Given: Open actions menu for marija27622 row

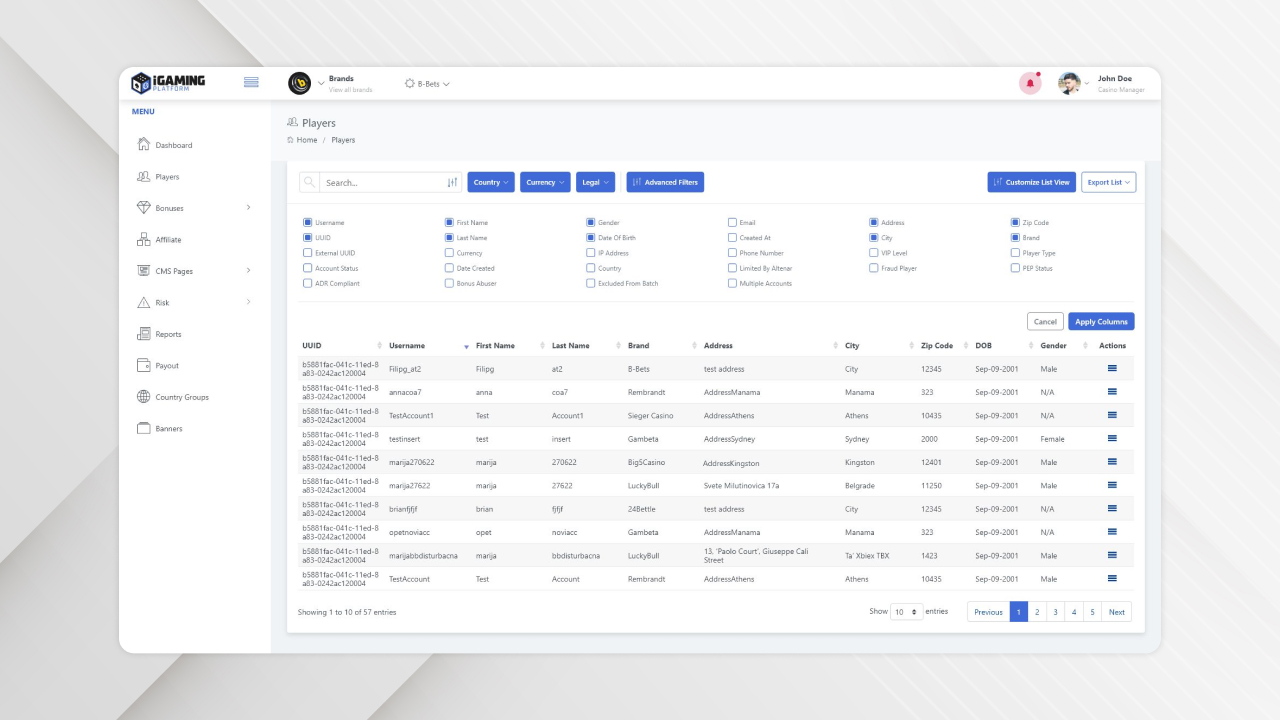Looking at the screenshot, I should pos(1112,485).
